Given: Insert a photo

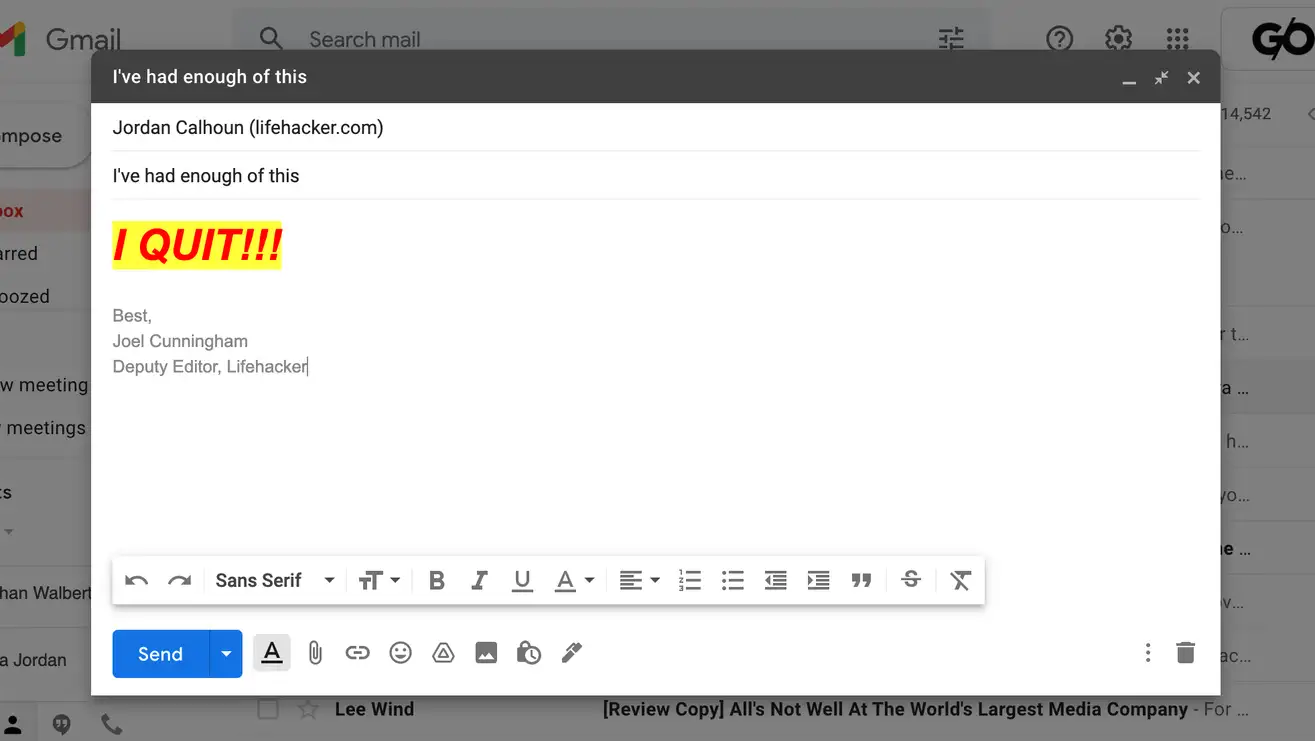Looking at the screenshot, I should (x=486, y=653).
